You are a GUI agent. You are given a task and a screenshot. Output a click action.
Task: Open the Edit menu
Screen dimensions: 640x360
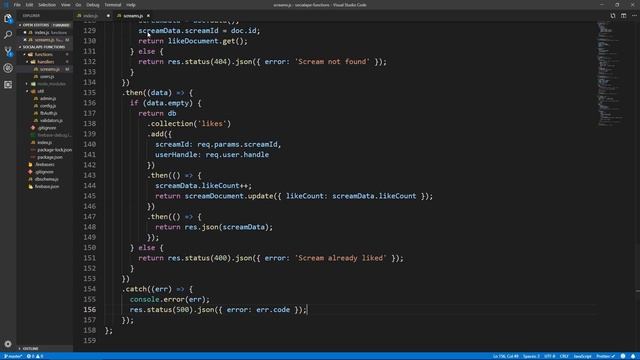coord(29,5)
